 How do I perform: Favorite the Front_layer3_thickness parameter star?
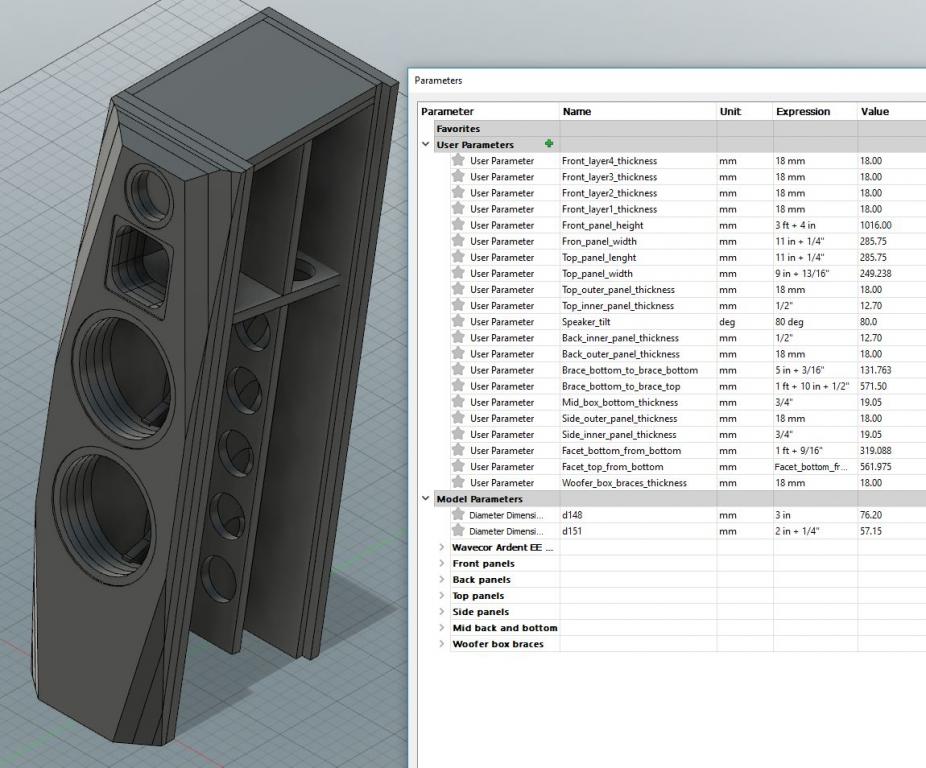(458, 175)
